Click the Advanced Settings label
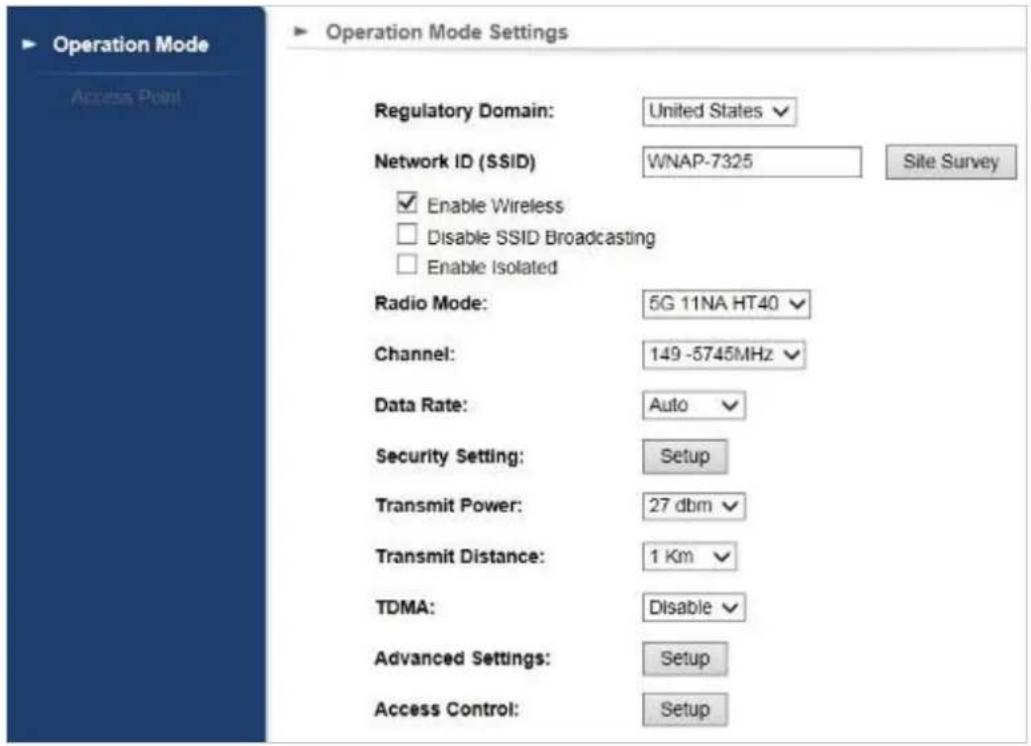1031x746 pixels. [462, 659]
